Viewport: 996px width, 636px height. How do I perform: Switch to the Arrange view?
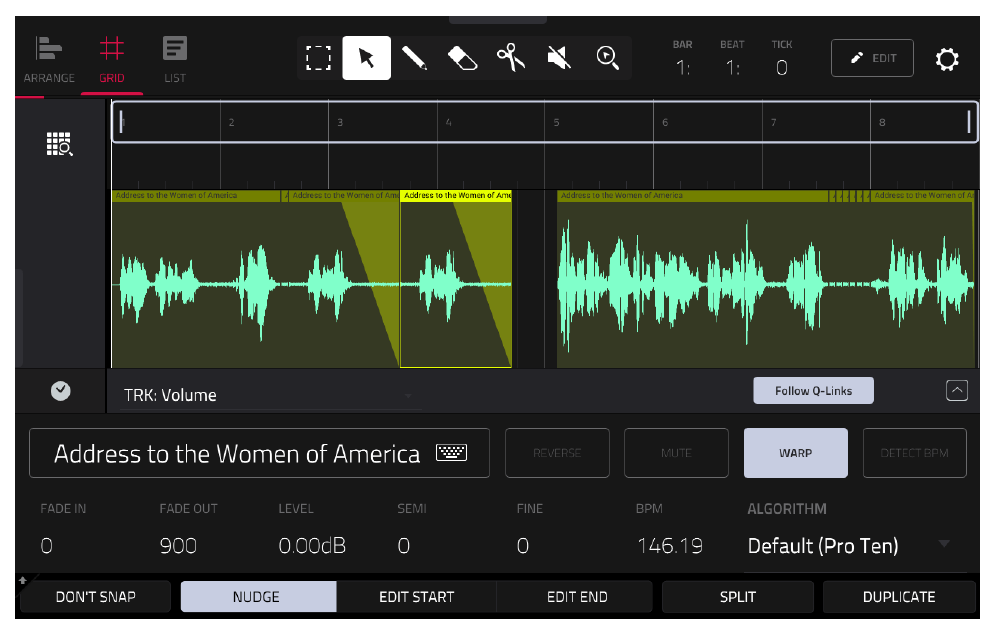pos(49,60)
